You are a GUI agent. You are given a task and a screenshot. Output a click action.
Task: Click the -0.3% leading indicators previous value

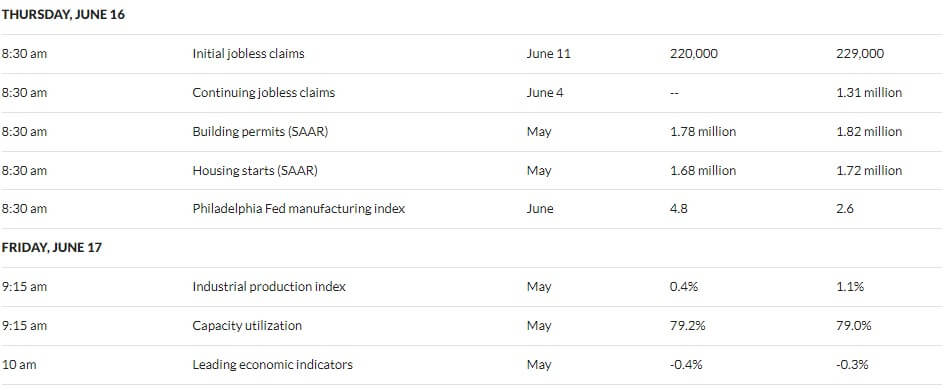(852, 365)
